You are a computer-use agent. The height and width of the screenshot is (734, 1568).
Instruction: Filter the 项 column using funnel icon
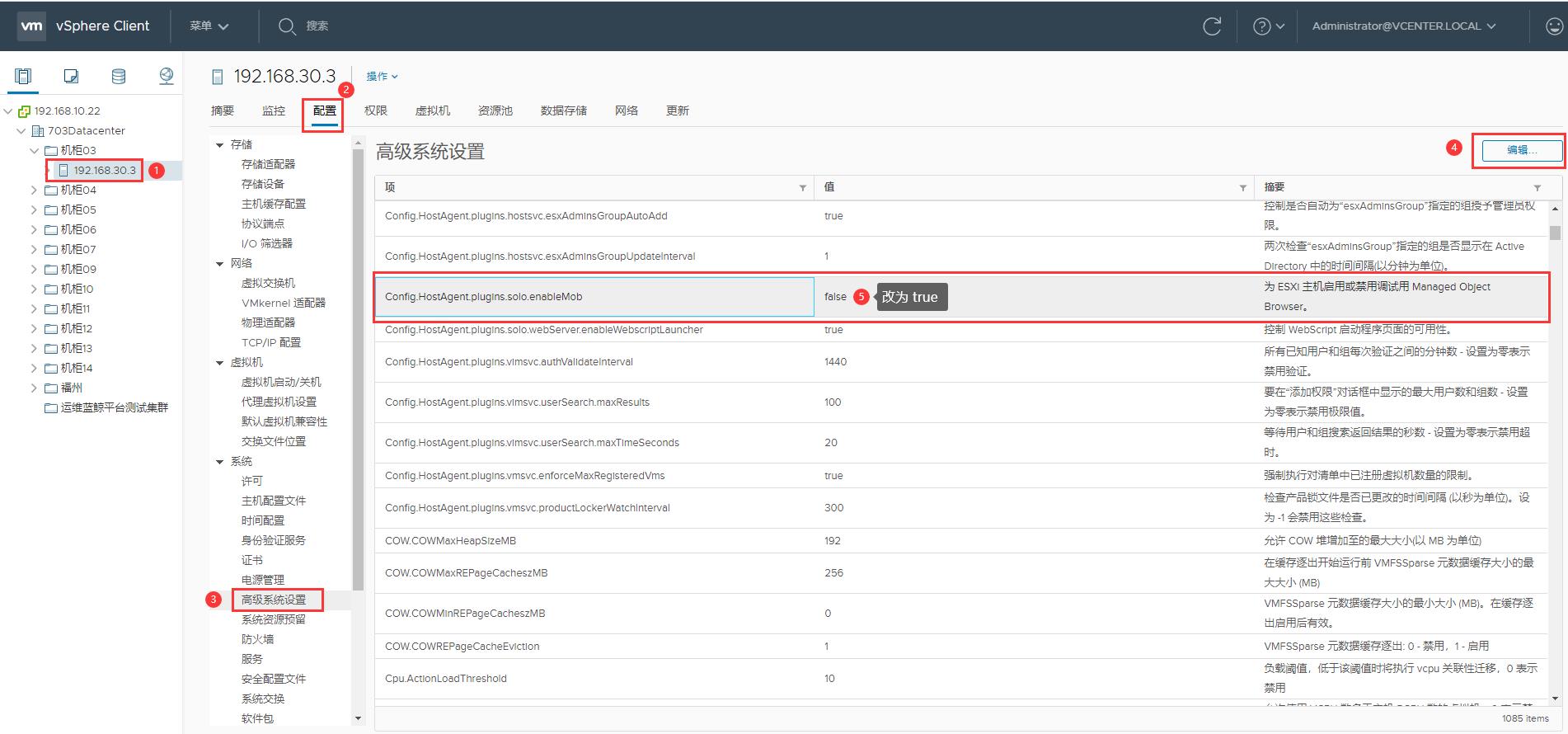click(x=802, y=188)
